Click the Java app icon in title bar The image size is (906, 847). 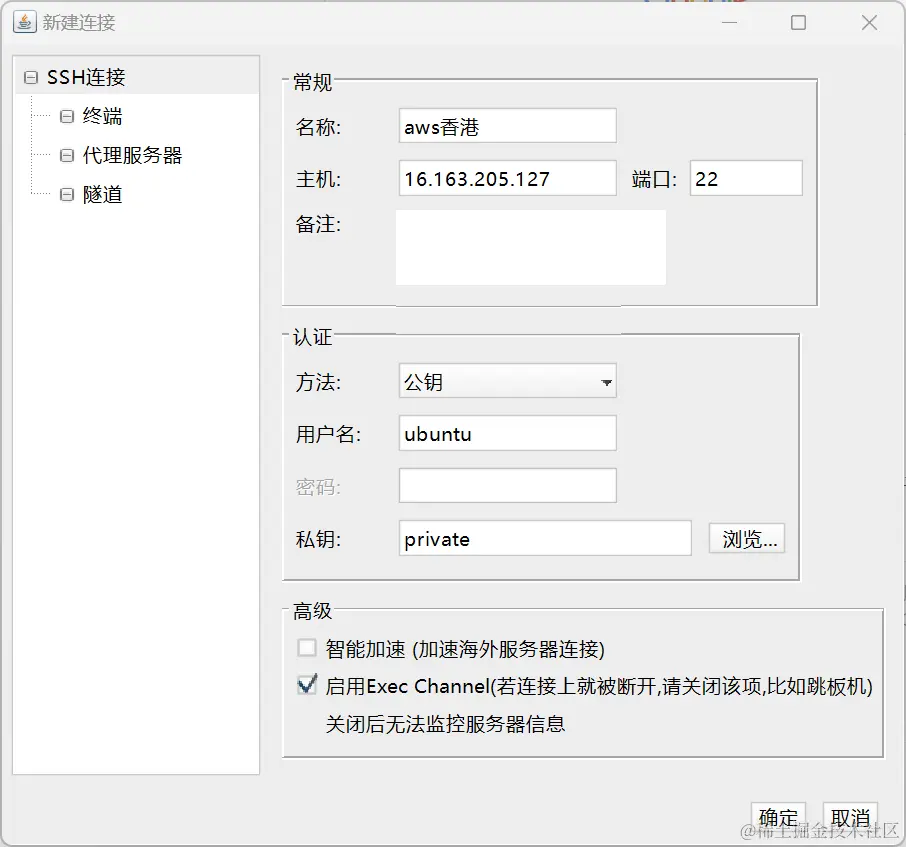pyautogui.click(x=24, y=23)
